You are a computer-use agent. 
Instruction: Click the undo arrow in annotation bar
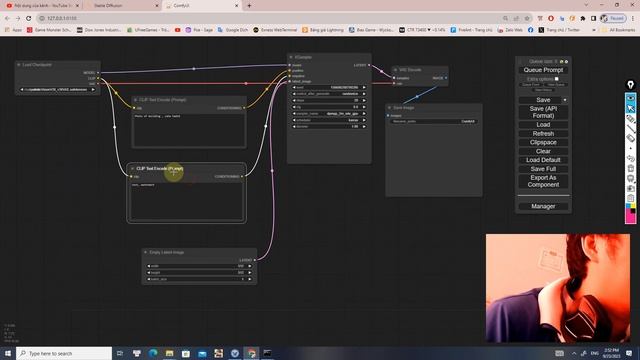coord(631,158)
